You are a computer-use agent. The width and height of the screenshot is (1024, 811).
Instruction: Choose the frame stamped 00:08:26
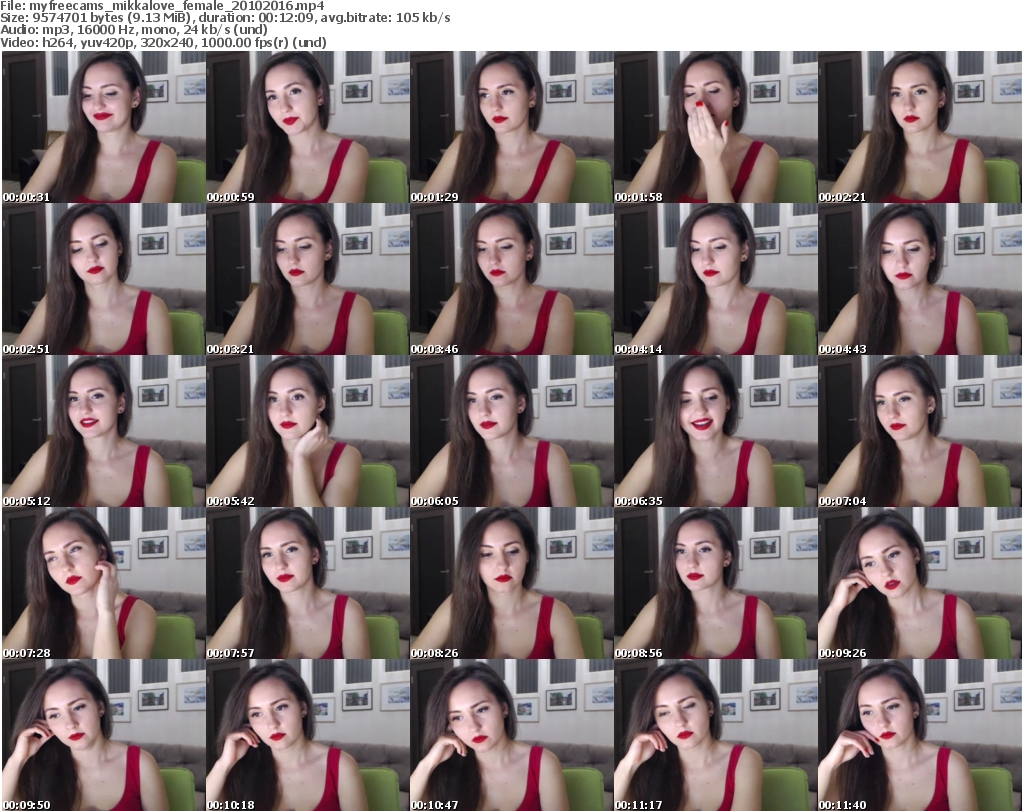[511, 583]
